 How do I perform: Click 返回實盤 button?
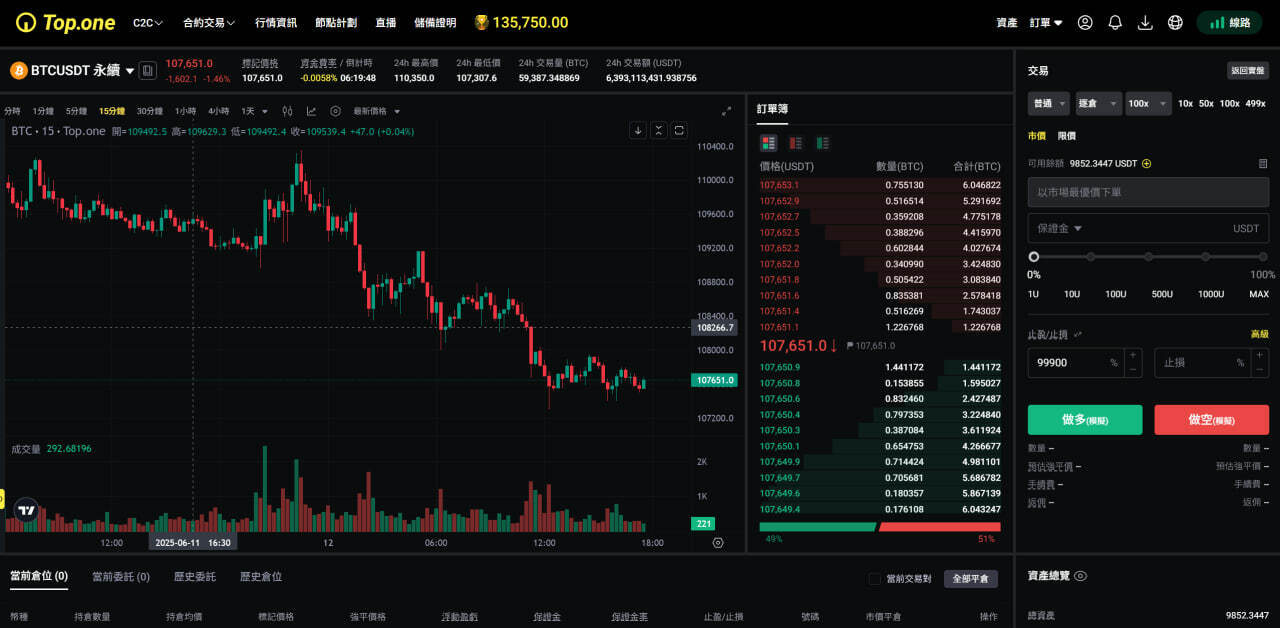[1247, 70]
